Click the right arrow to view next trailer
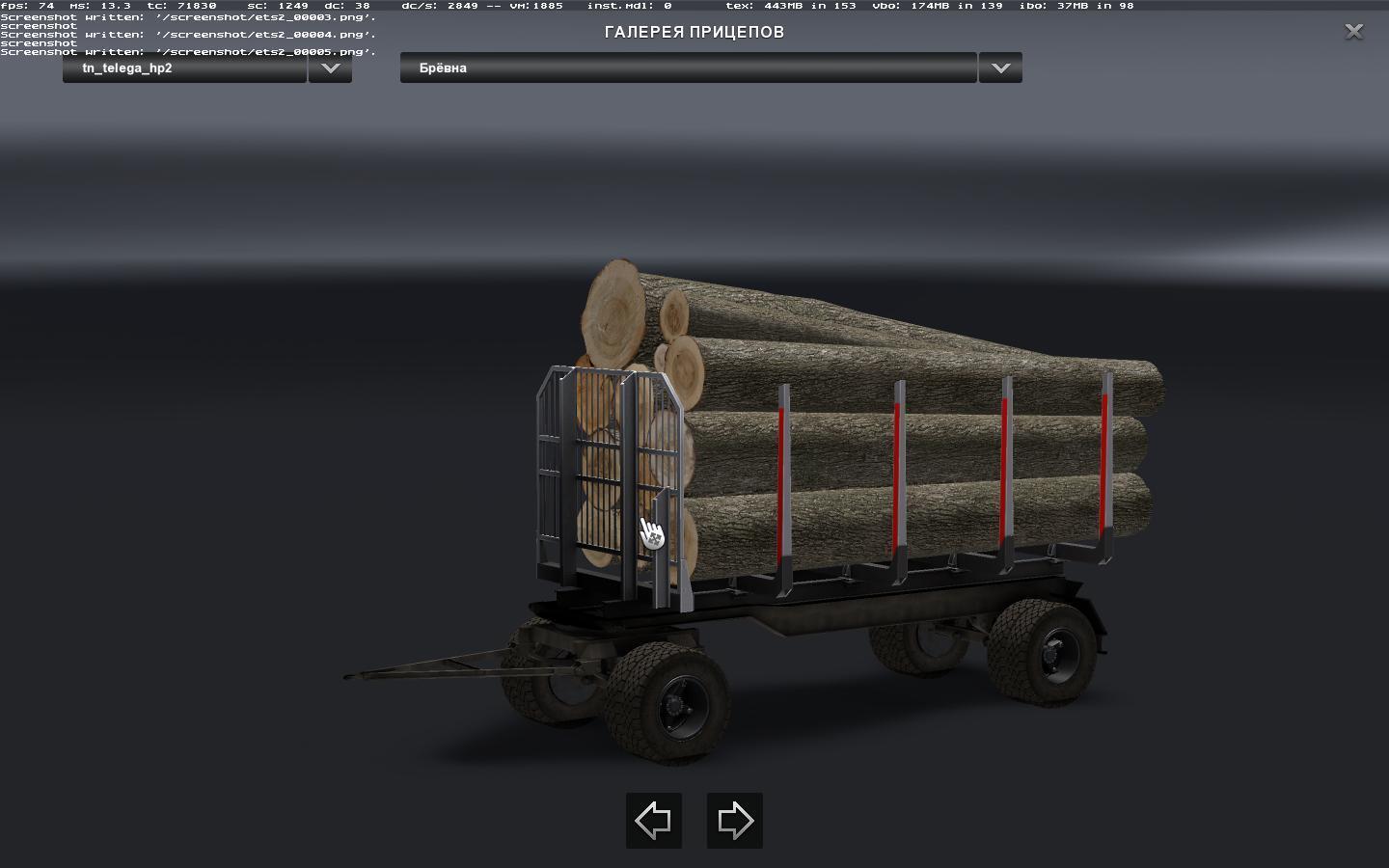 (x=735, y=821)
